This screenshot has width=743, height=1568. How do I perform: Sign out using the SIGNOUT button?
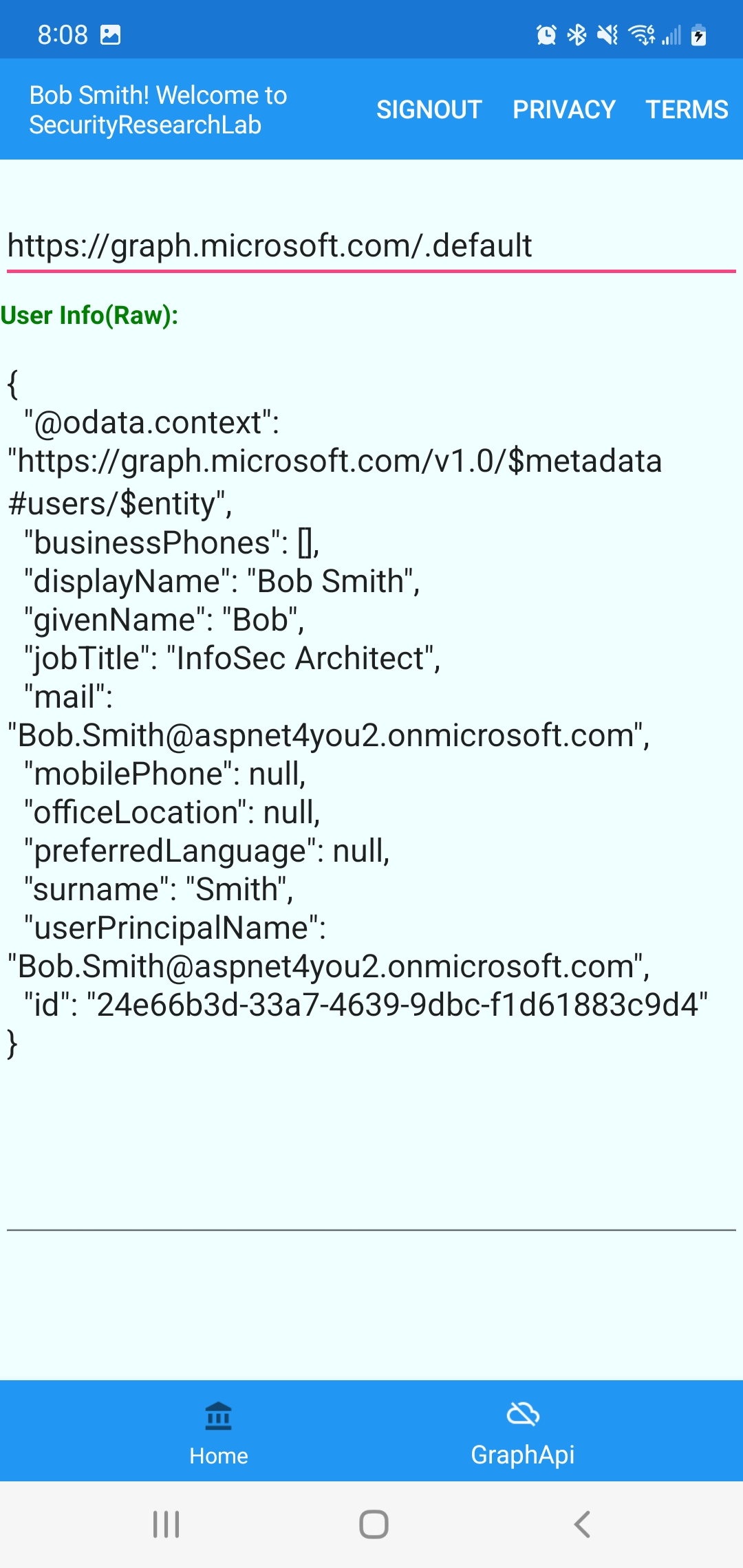429,109
